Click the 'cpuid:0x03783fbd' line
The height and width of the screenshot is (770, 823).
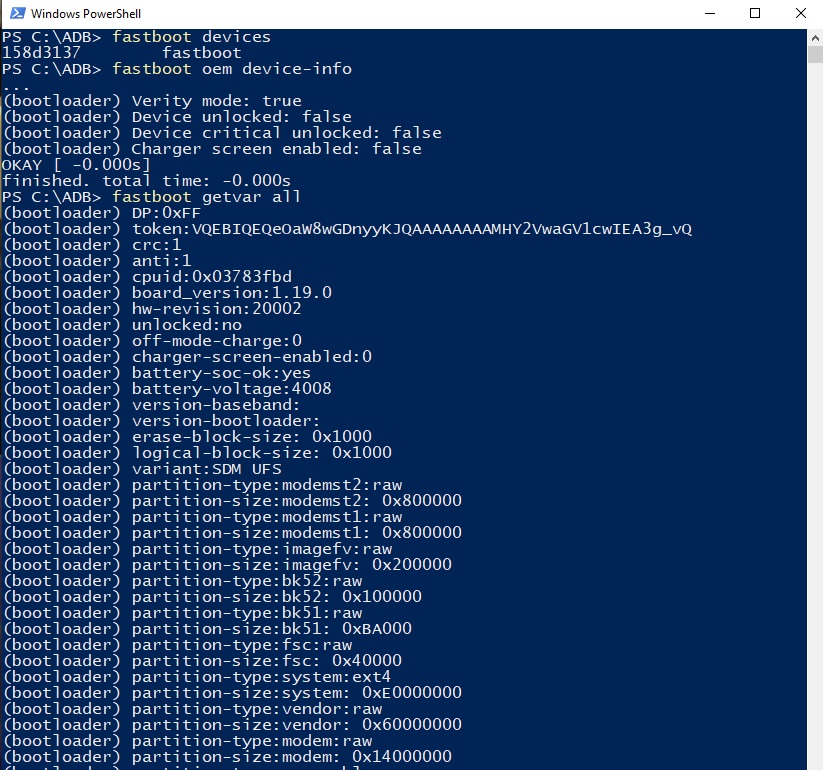tap(147, 277)
